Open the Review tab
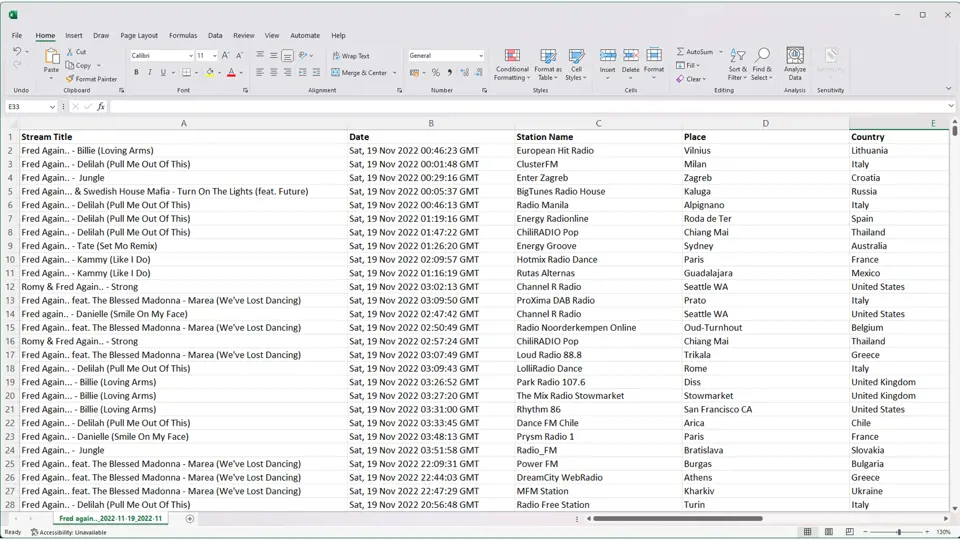Image resolution: width=960 pixels, height=540 pixels. coord(243,36)
